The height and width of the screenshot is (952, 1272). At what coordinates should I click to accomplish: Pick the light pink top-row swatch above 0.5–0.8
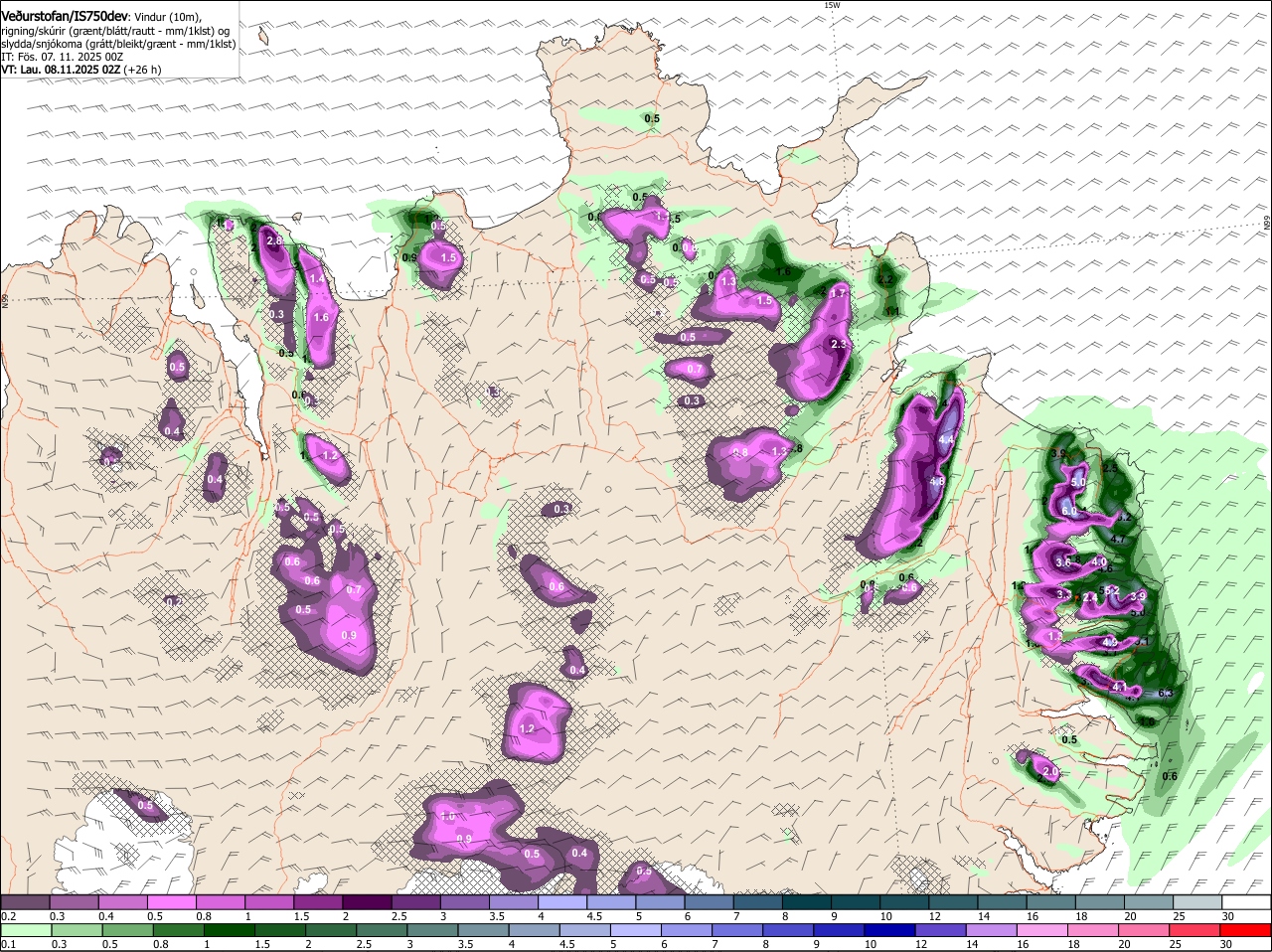(x=171, y=902)
